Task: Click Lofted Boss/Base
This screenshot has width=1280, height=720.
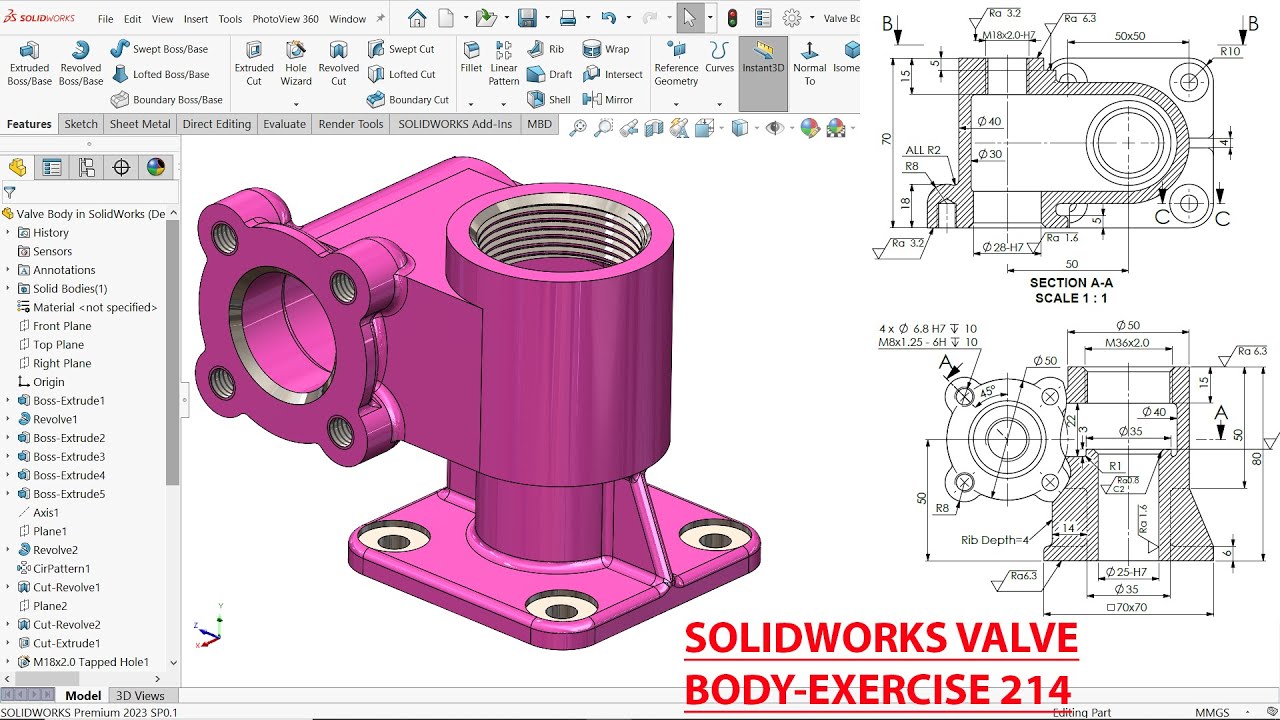Action: pyautogui.click(x=159, y=74)
